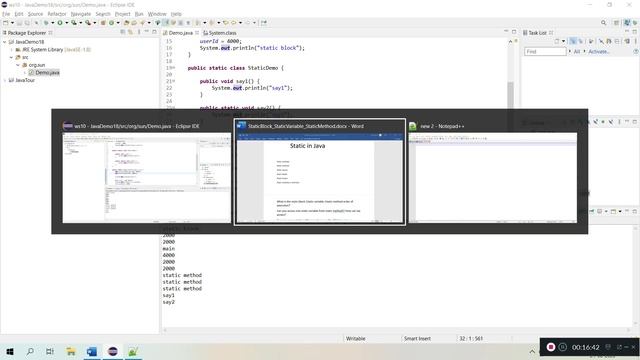This screenshot has width=640, height=360.
Task: Stop the screen recording
Action: (551, 347)
